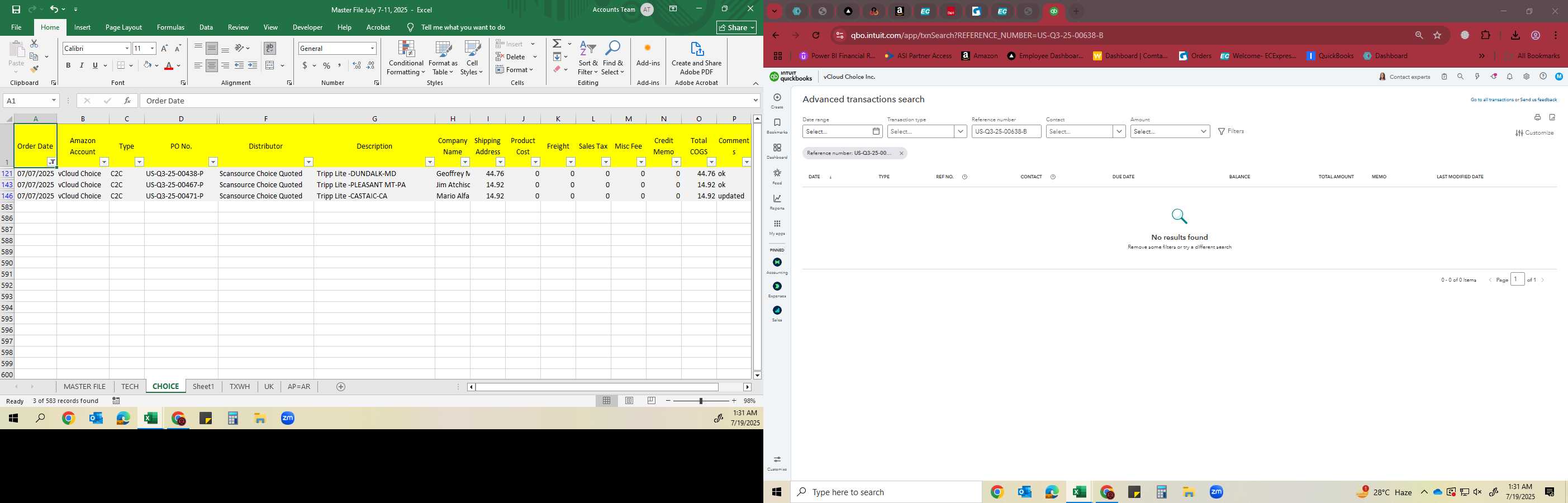Click the AutoSum sigma icon
1568x503 pixels.
coord(557,44)
